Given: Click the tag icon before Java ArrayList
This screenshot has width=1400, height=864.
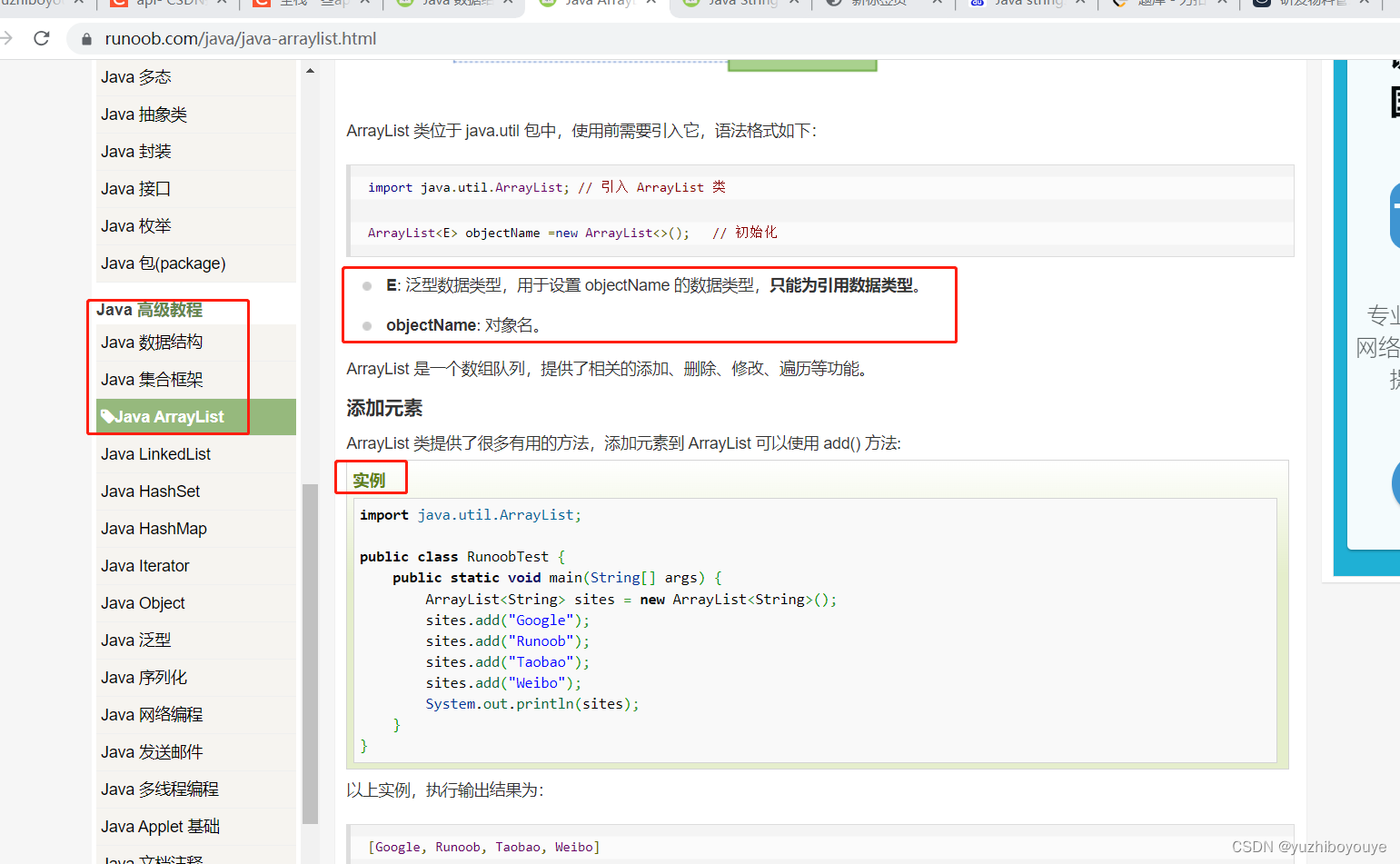Looking at the screenshot, I should pyautogui.click(x=107, y=417).
